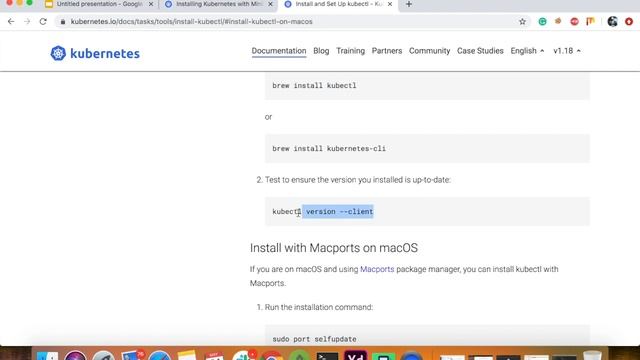Screen dimensions: 640x360
Task: Close the Installing Kubernetes with Minikube tab
Action: tap(270, 4)
